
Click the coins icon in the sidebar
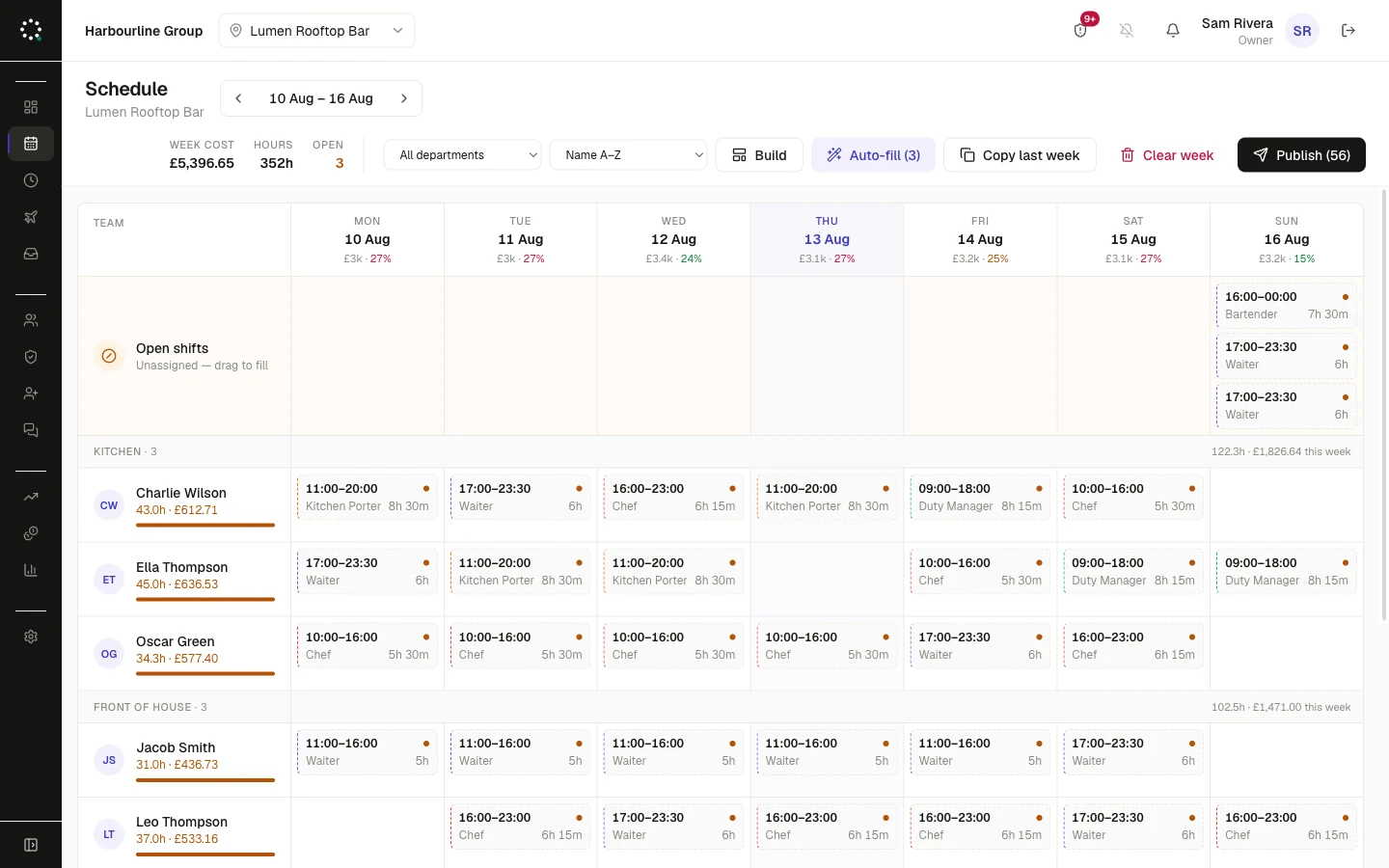pos(31,533)
